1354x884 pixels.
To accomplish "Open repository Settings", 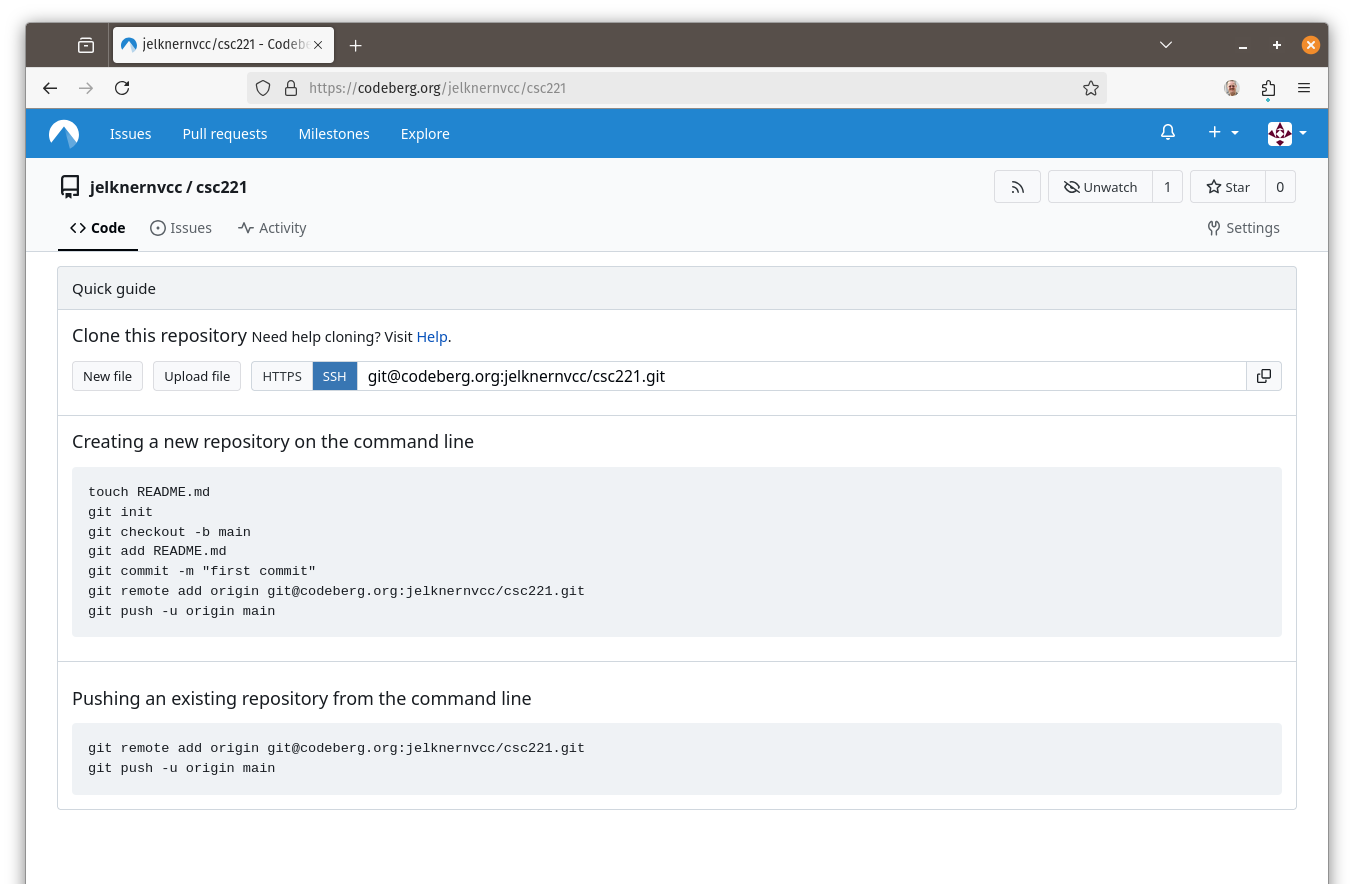I will click(x=1243, y=228).
